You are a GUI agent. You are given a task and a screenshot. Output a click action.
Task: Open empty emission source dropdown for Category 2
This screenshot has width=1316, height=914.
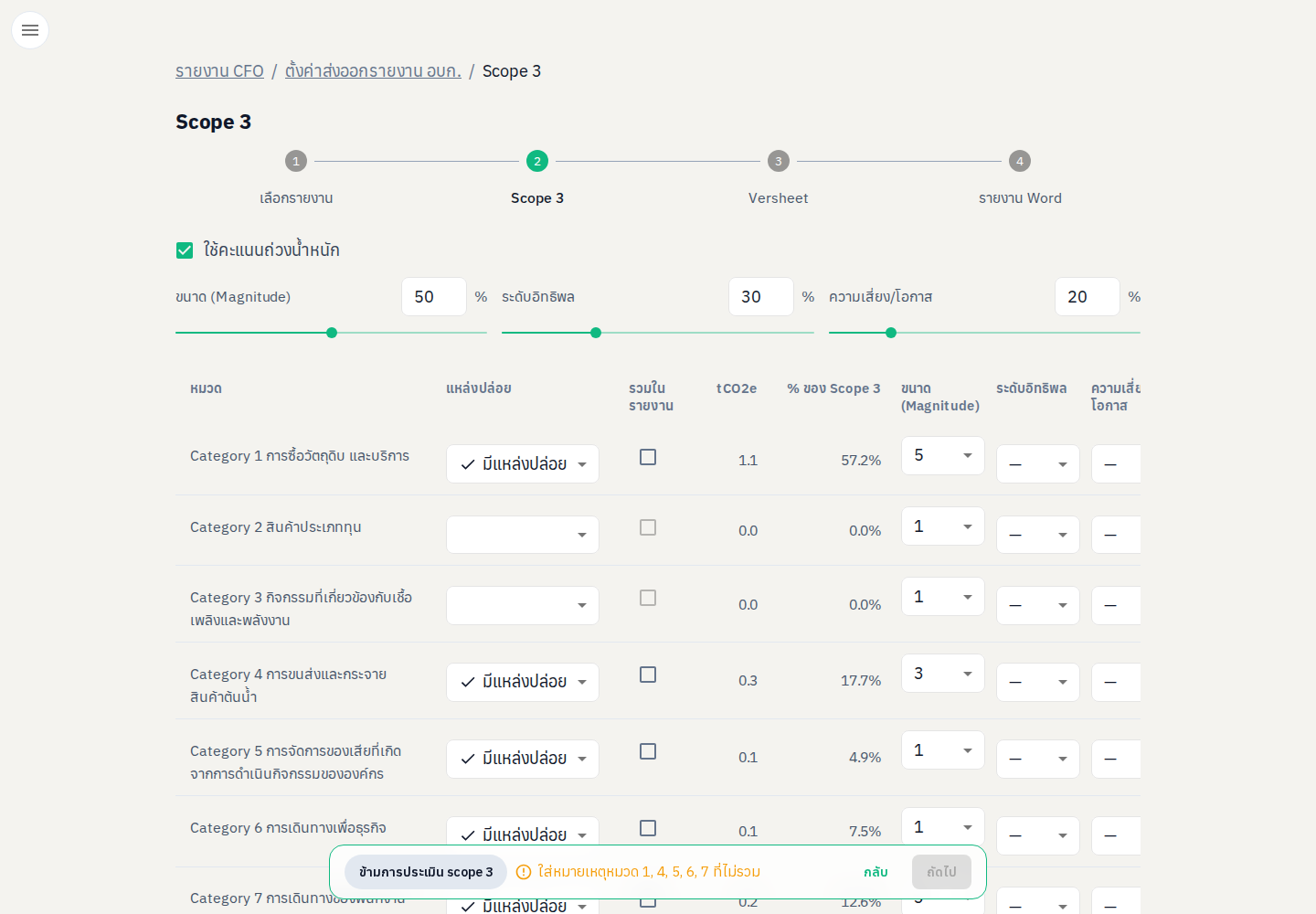pos(523,535)
